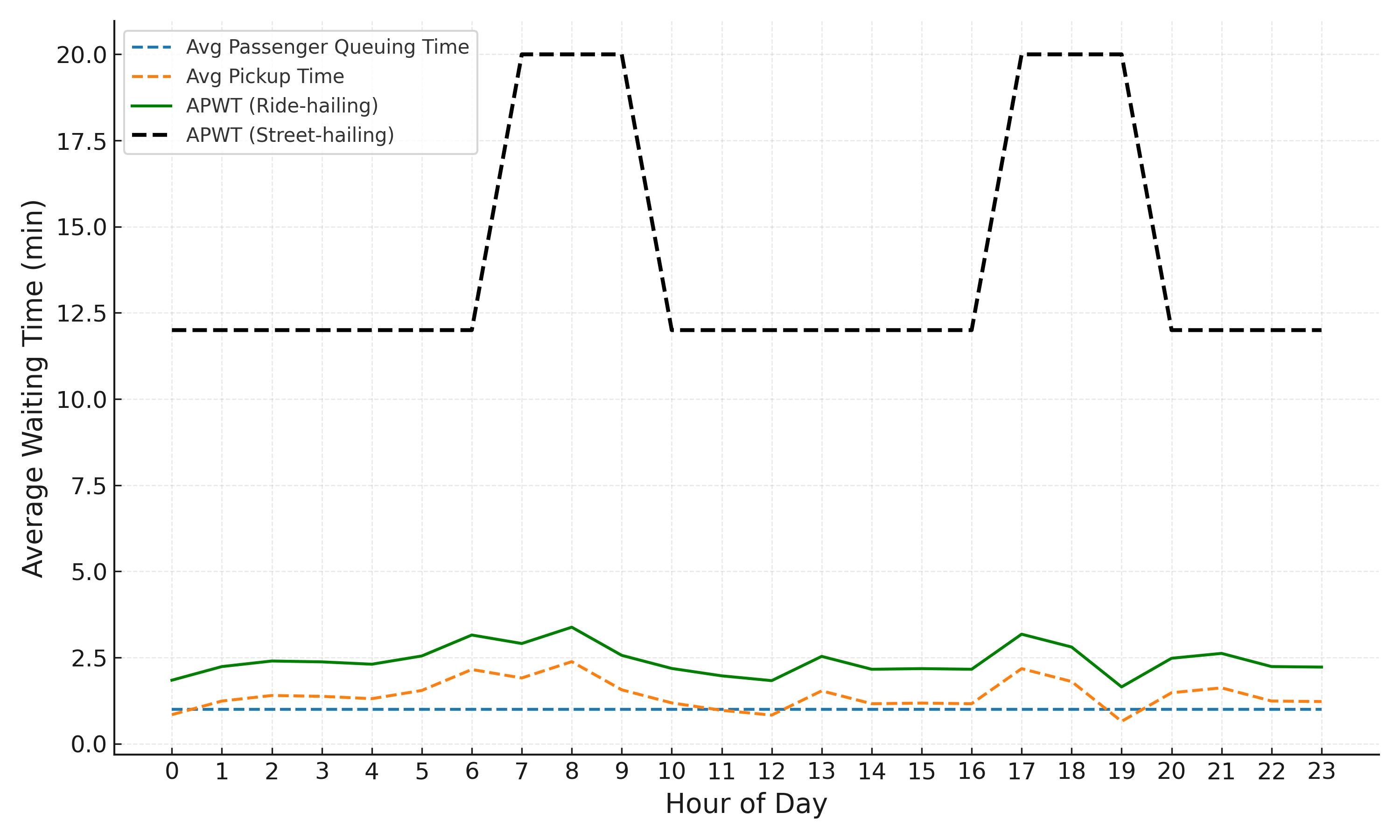Click the 'APWT (Street-hailing)' legend label
The height and width of the screenshot is (840, 1400).
tap(290, 135)
